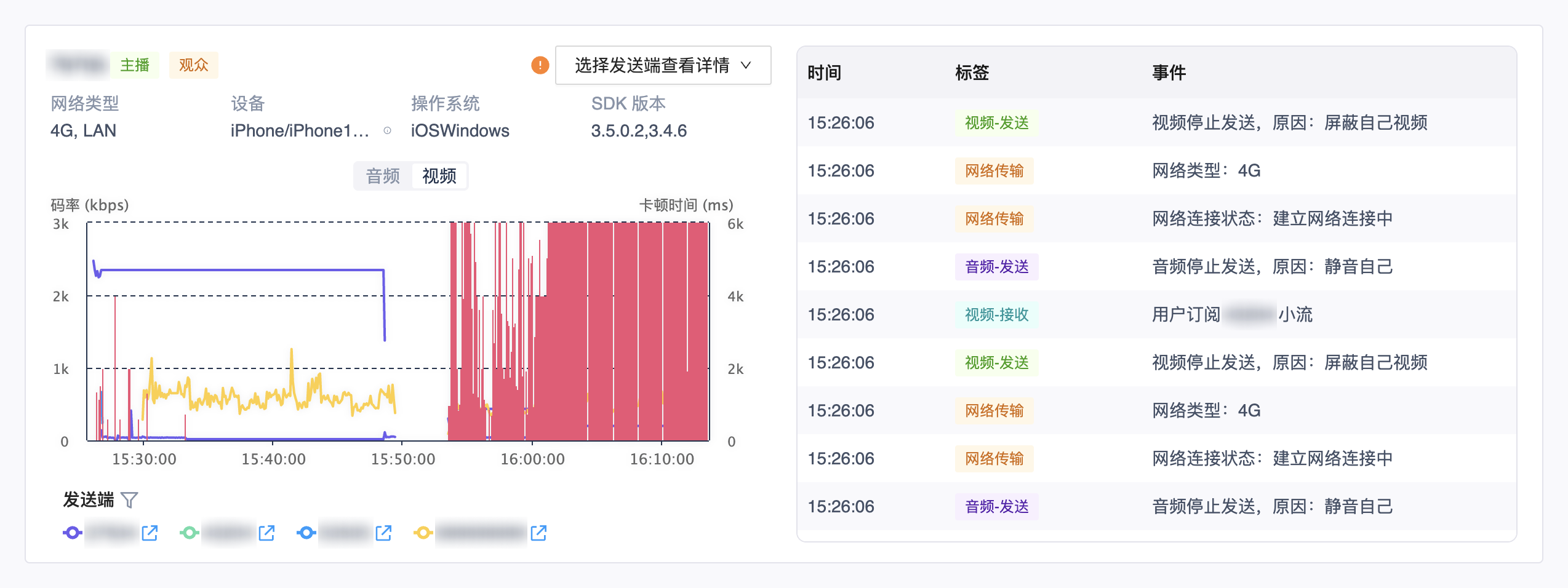
Task: Click the 15:40:00 time axis label
Action: point(273,459)
